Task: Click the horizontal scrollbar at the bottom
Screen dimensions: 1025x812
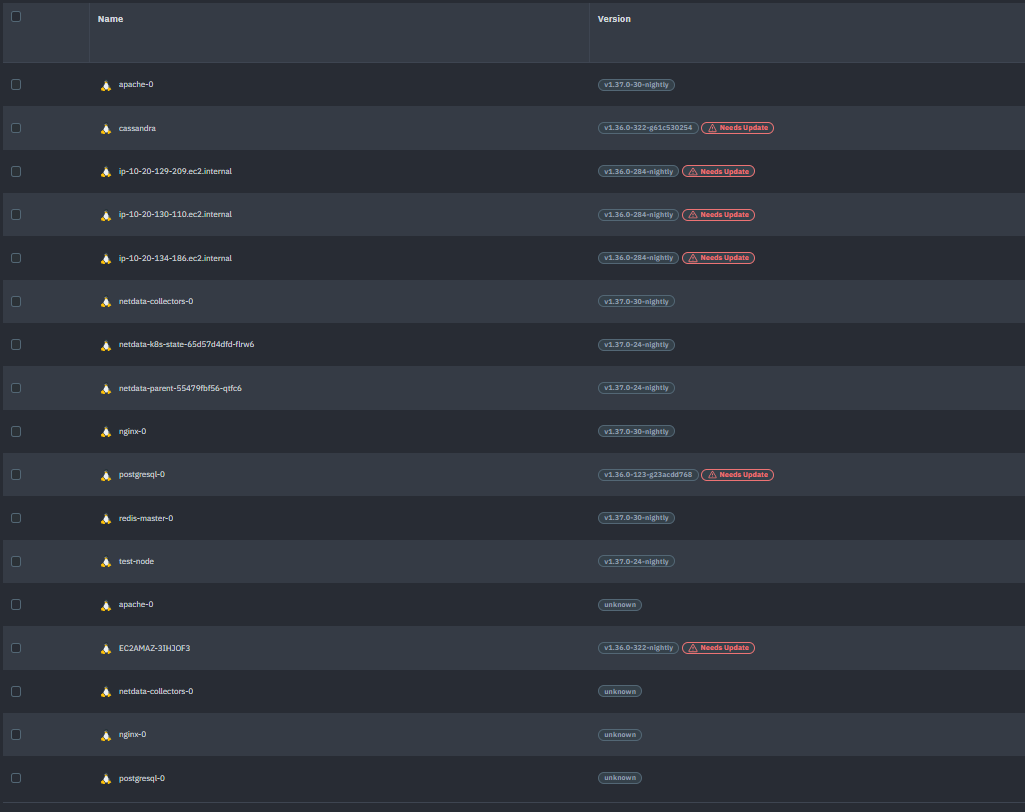Action: click(512, 808)
